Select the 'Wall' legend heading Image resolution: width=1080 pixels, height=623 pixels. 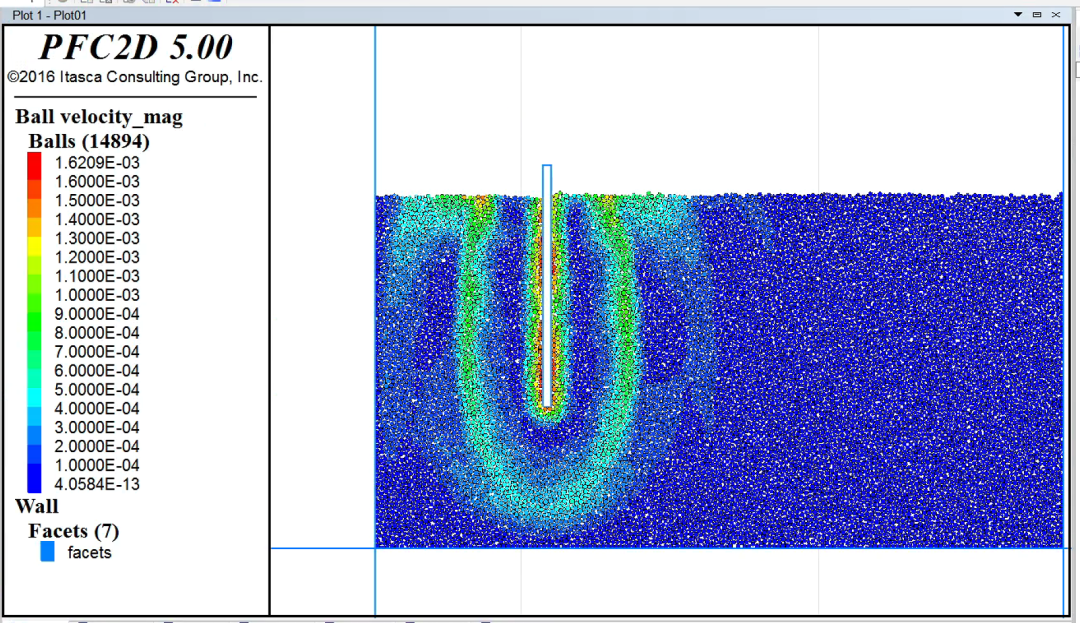point(37,507)
